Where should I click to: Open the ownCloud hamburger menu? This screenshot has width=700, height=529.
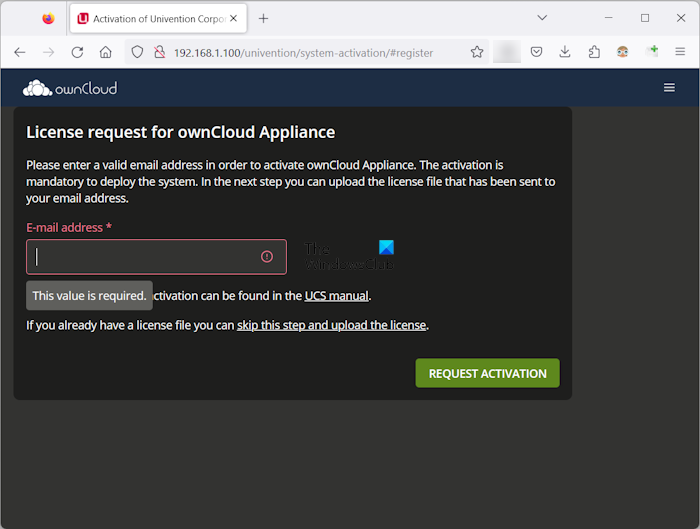tap(669, 88)
